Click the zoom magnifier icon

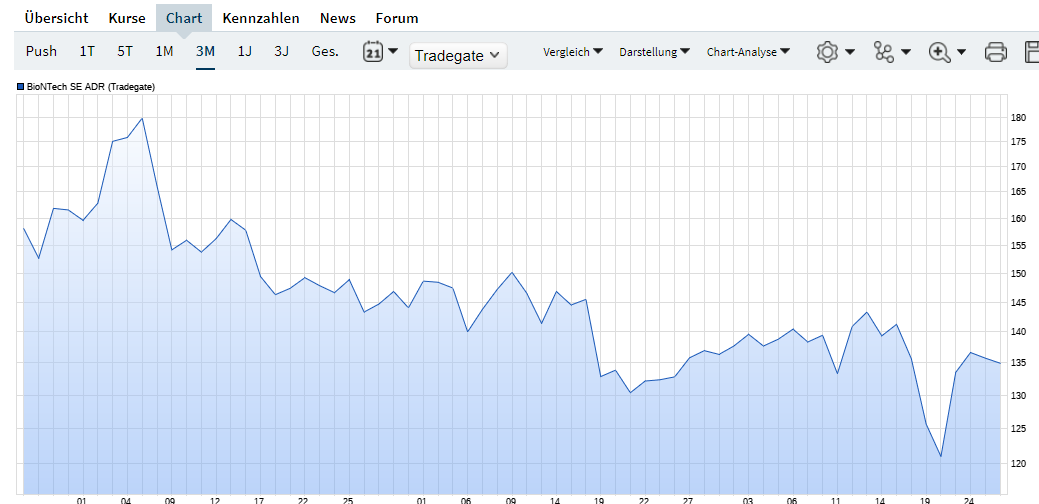coord(940,52)
